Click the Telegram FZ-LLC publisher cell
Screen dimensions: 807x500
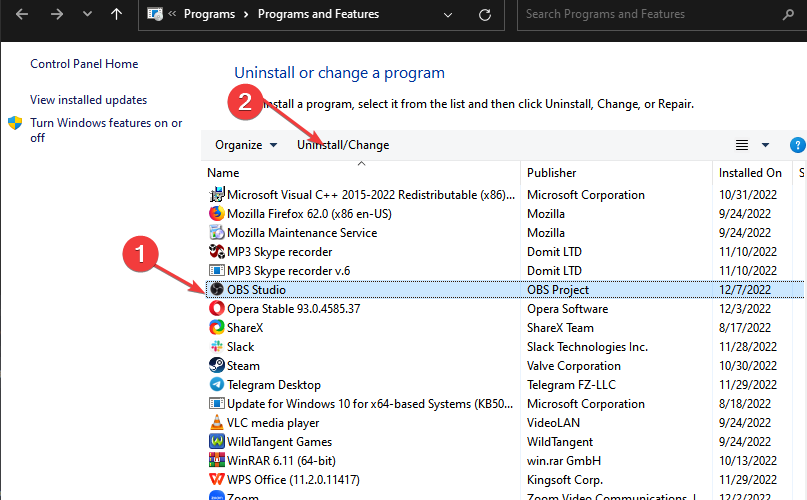pos(571,385)
